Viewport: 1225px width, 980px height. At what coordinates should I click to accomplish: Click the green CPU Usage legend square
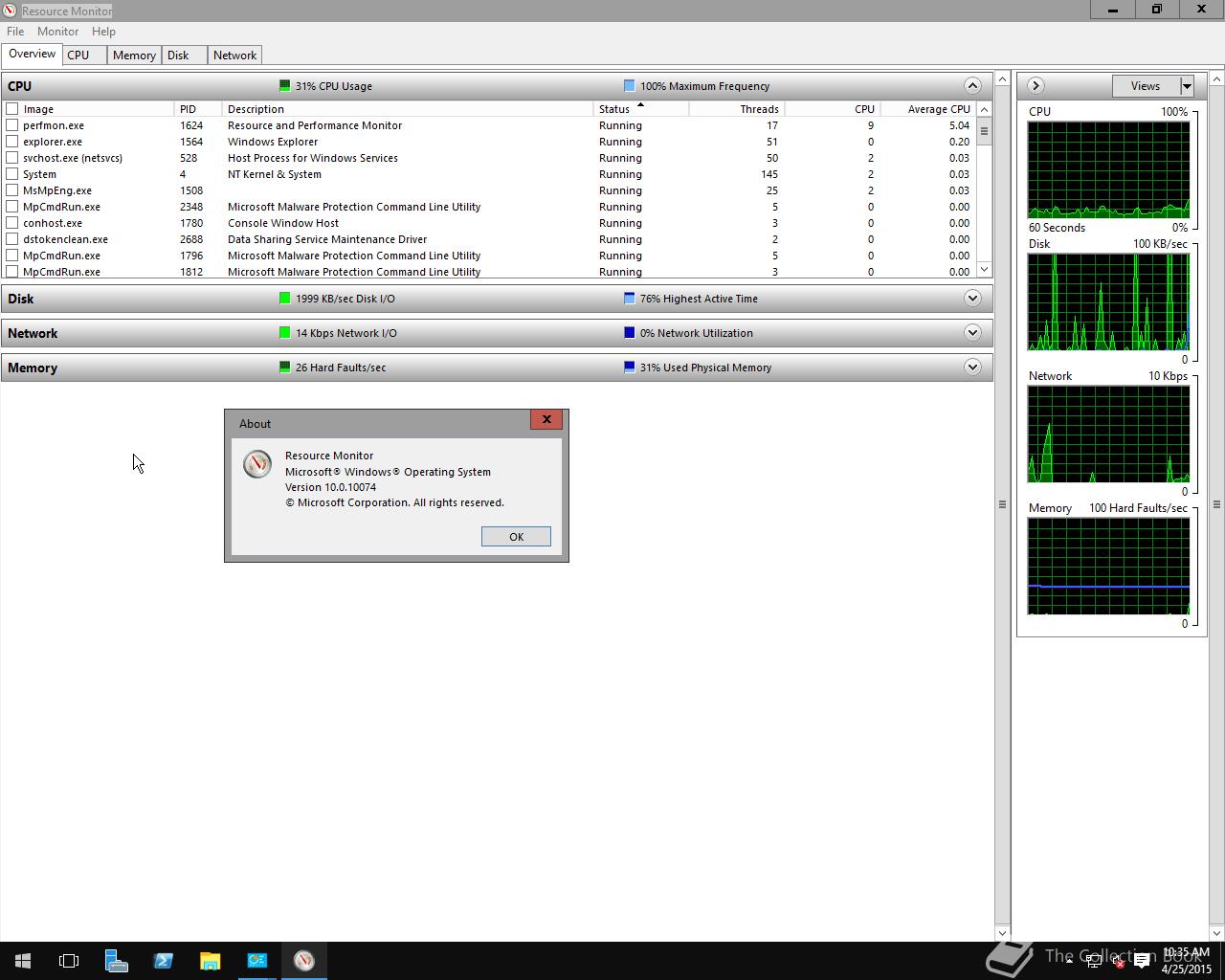pos(284,86)
